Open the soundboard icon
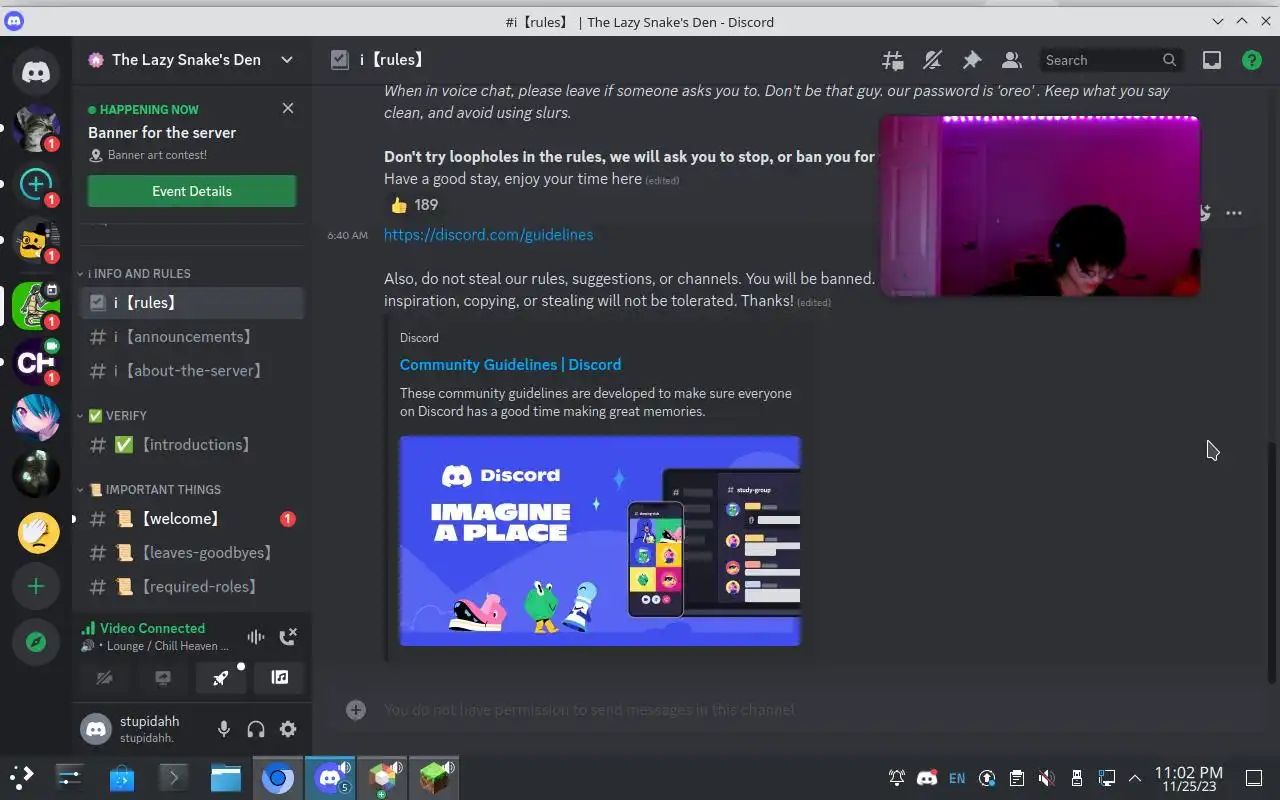The width and height of the screenshot is (1280, 800). click(280, 678)
